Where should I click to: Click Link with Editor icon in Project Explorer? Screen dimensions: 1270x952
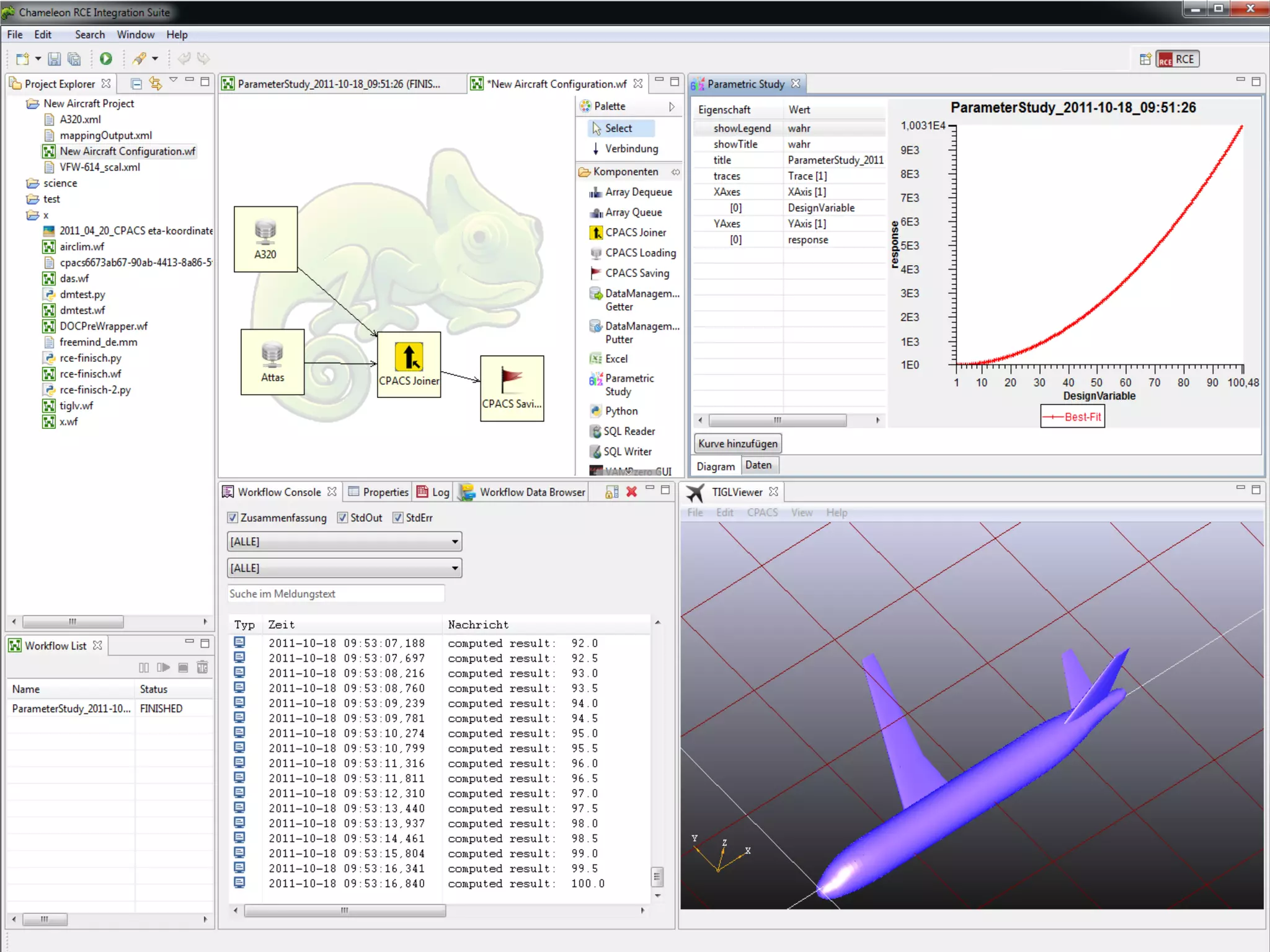(155, 84)
